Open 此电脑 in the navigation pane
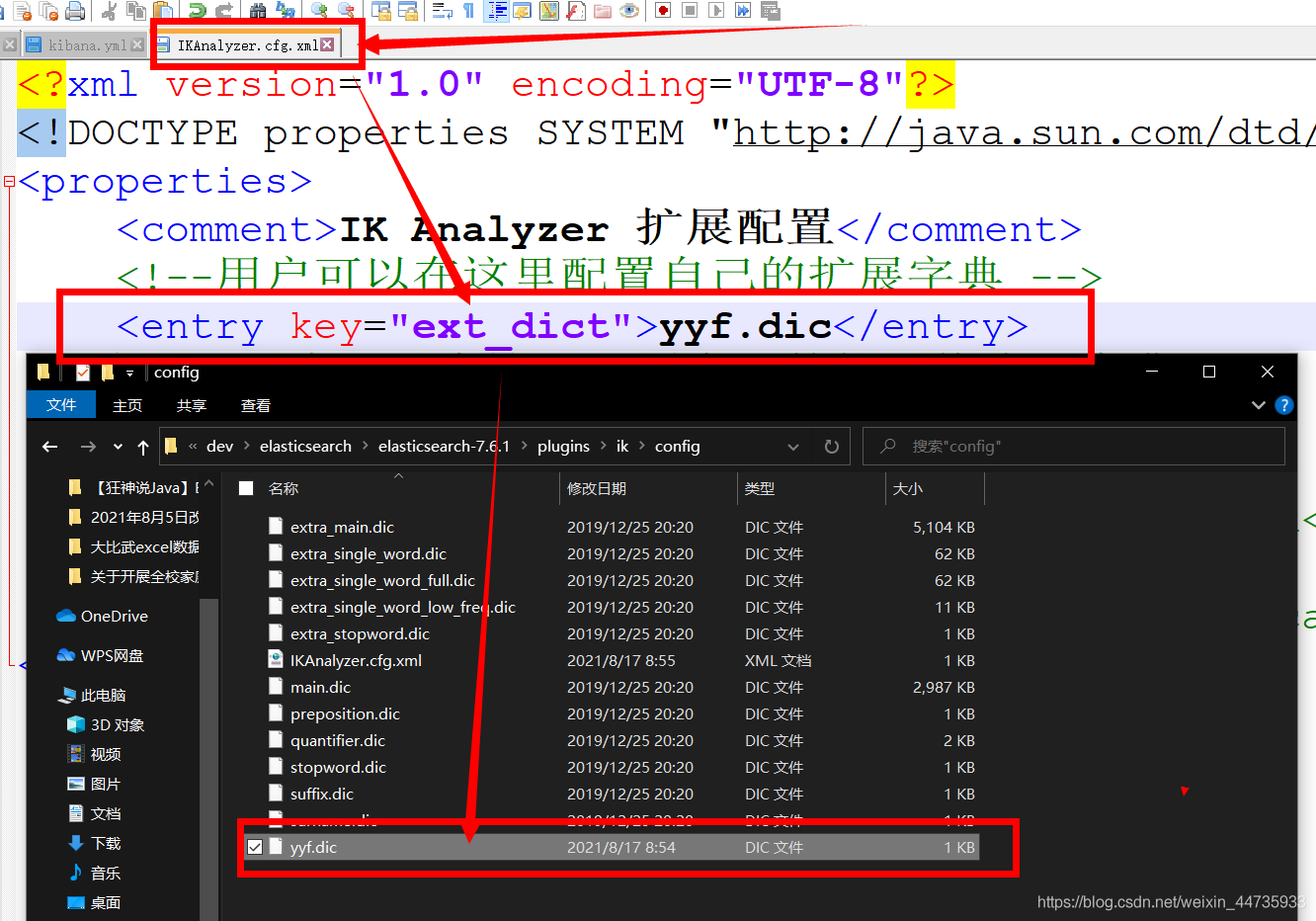The image size is (1316, 921). pos(103,695)
